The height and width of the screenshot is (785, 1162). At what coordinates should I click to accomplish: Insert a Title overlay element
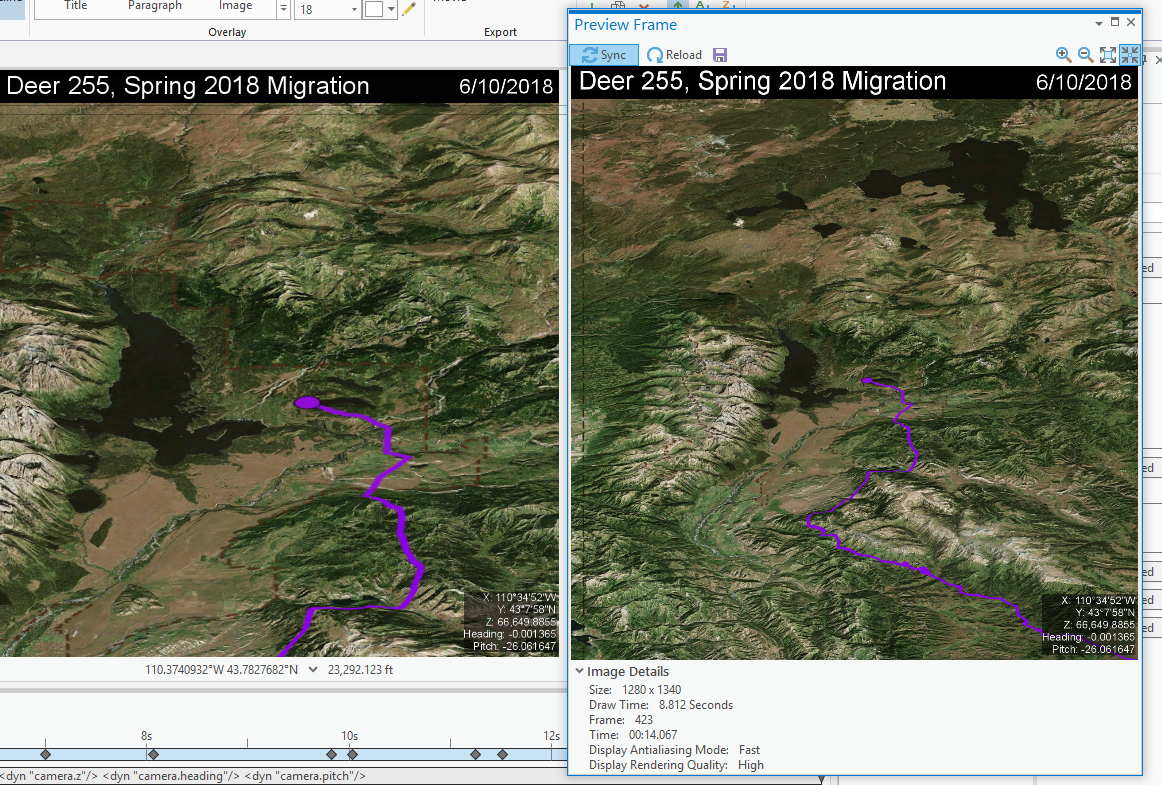point(76,6)
